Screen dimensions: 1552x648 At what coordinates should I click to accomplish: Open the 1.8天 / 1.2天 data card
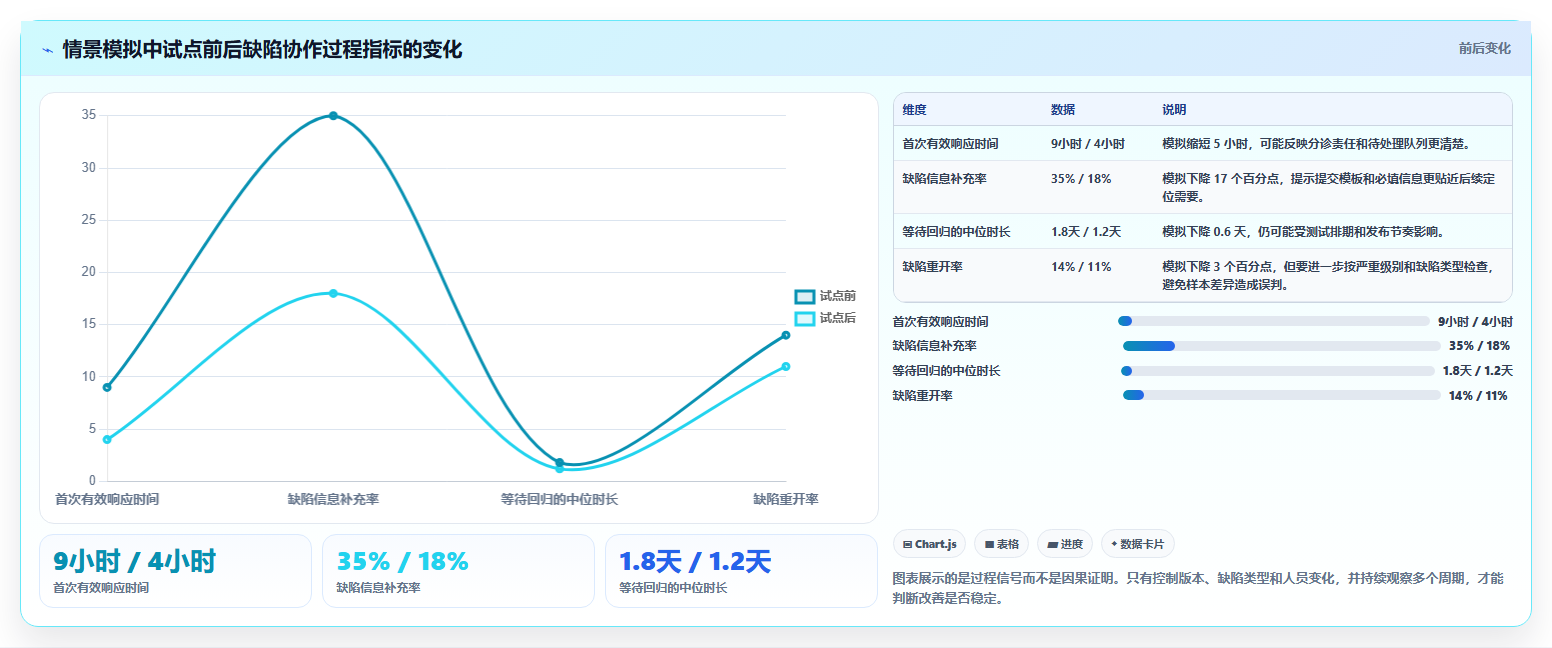(x=741, y=571)
